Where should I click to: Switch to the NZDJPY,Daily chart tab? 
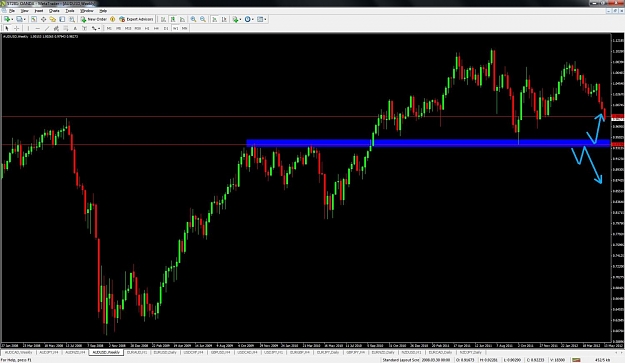pos(471,353)
